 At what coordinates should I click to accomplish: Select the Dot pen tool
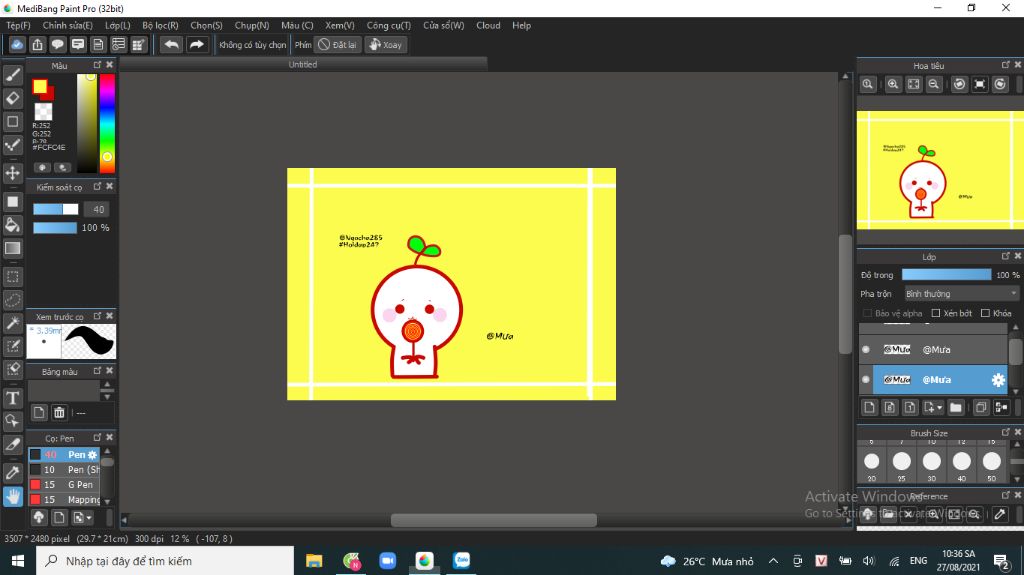click(12, 145)
